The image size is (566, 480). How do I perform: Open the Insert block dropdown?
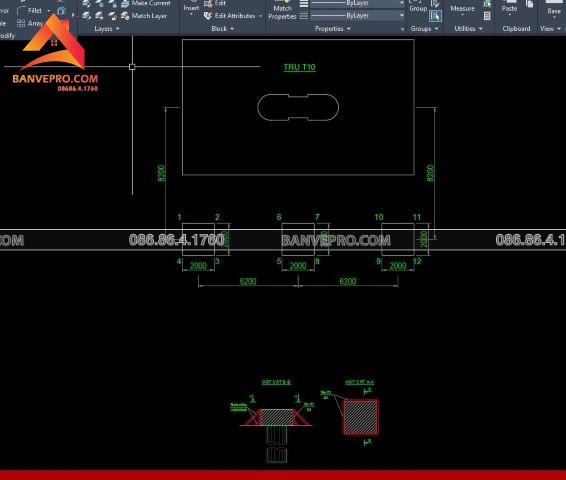coord(191,9)
